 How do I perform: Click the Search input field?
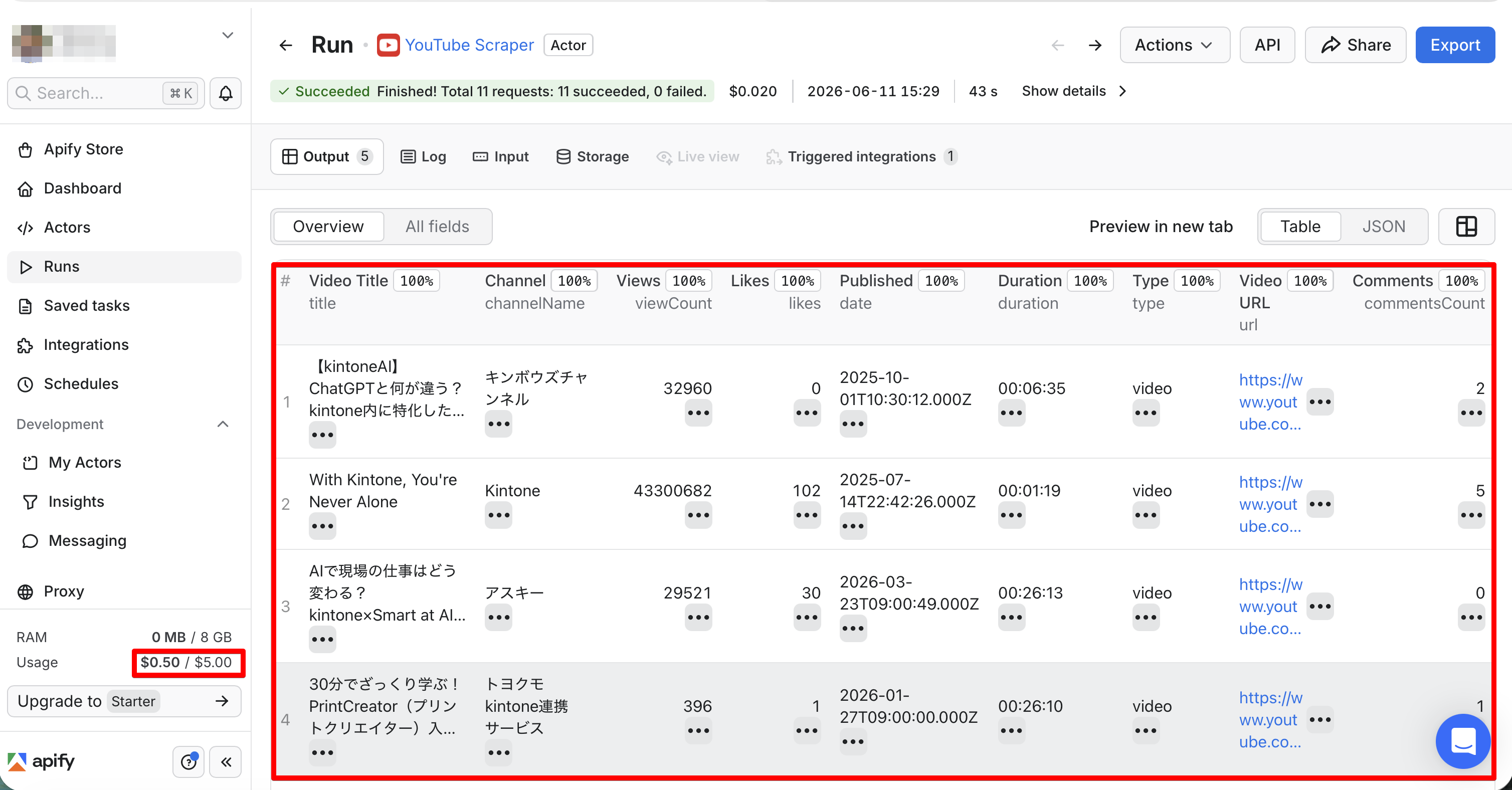106,93
